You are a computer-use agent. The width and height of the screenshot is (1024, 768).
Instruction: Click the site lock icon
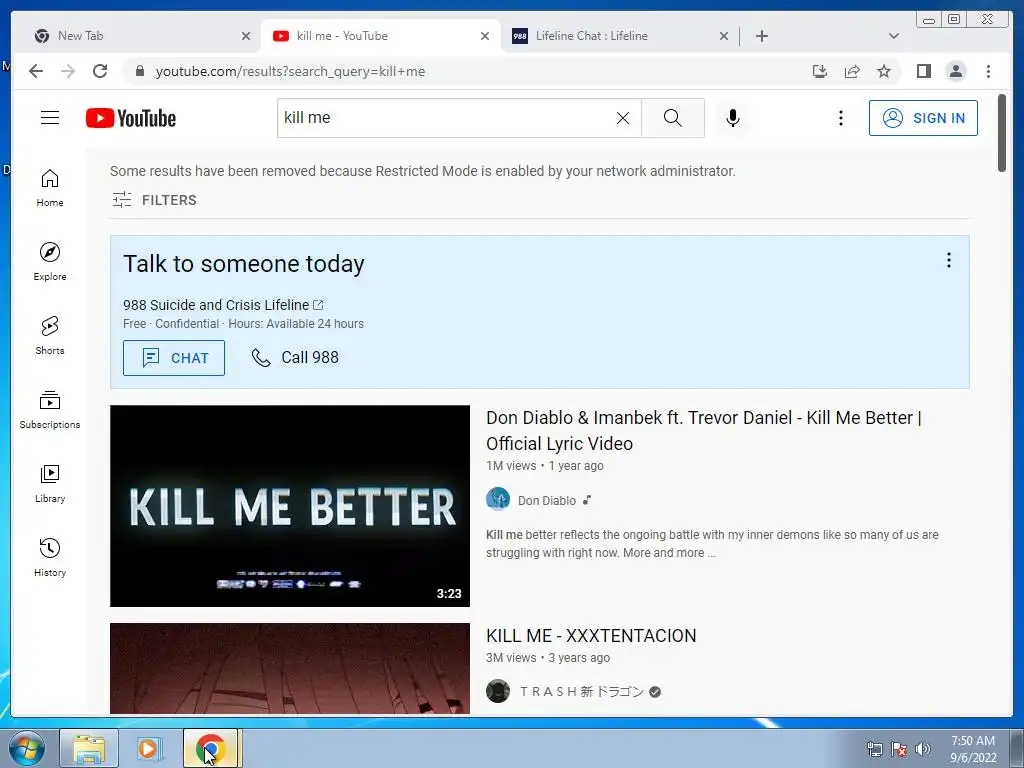click(x=139, y=71)
